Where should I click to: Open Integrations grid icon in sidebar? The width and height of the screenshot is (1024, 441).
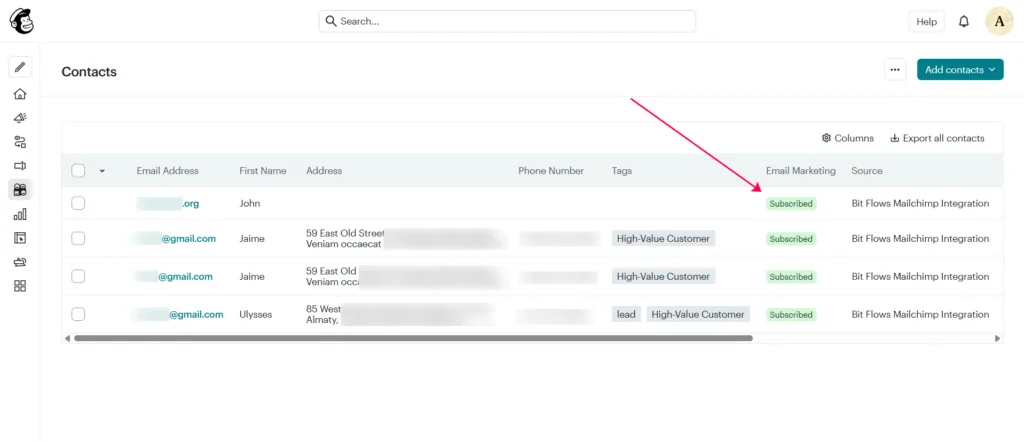click(x=20, y=286)
